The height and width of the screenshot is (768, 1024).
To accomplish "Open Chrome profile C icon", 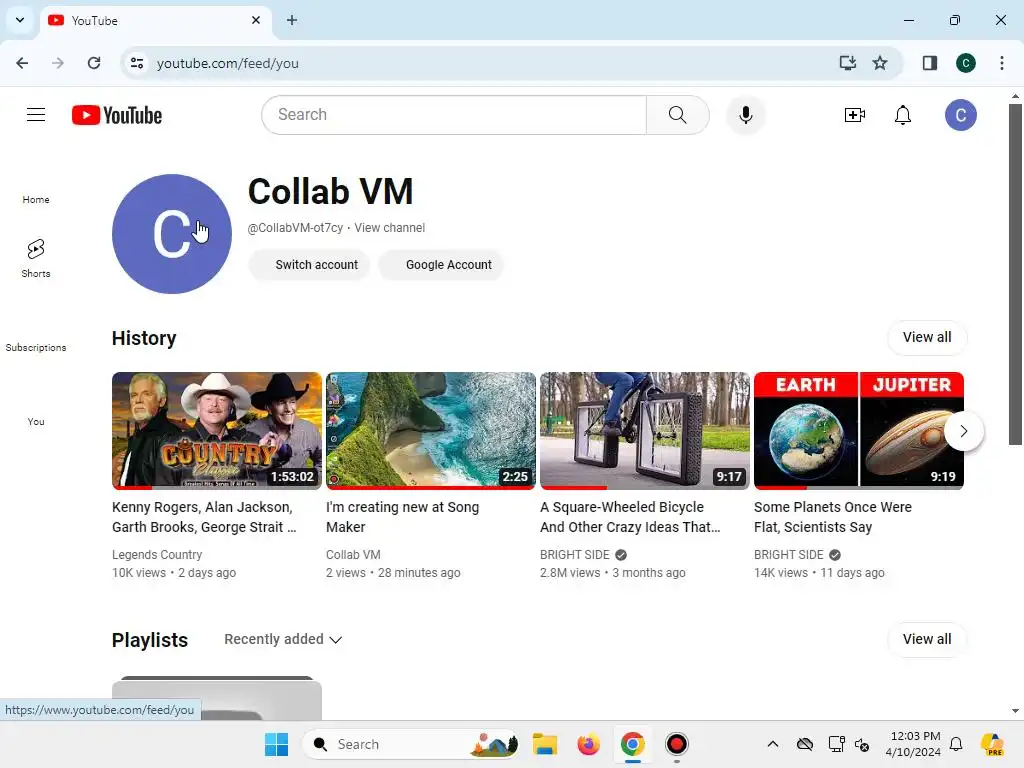I will pos(966,63).
